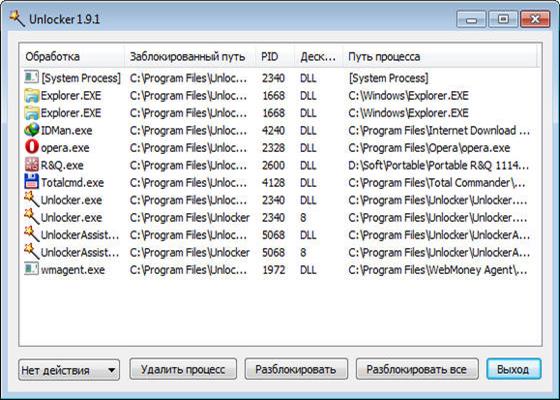Image resolution: width=560 pixels, height=400 pixels.
Task: Click the wmagent.exe process icon
Action: [31, 269]
